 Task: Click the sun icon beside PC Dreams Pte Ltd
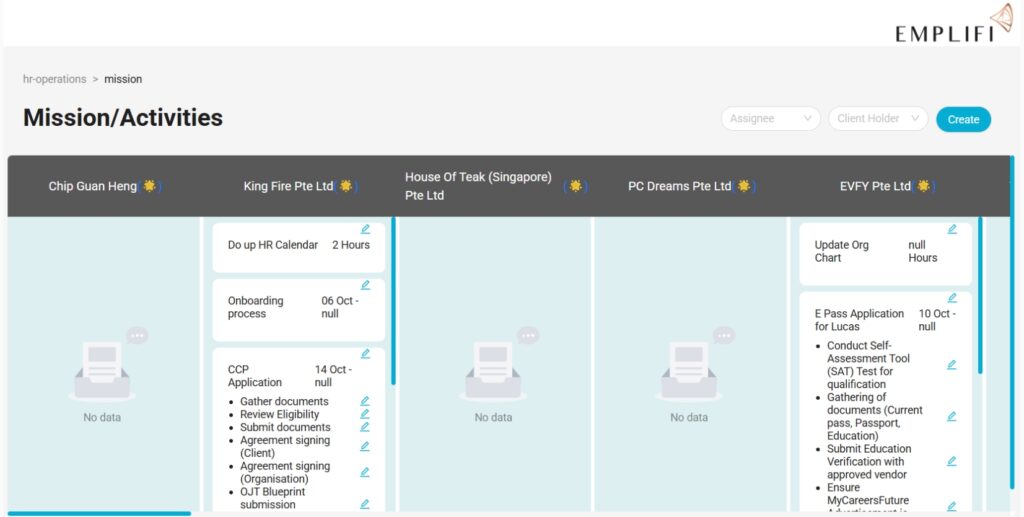click(743, 186)
